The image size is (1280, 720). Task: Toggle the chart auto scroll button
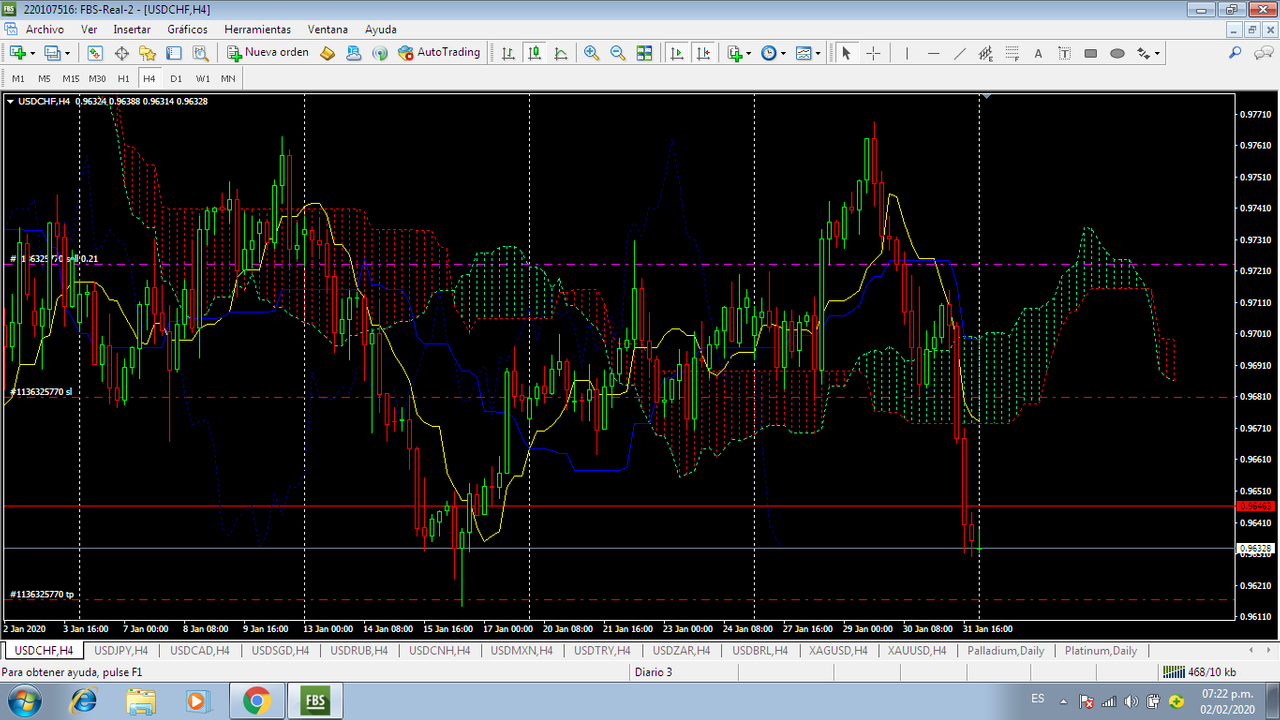tap(678, 53)
